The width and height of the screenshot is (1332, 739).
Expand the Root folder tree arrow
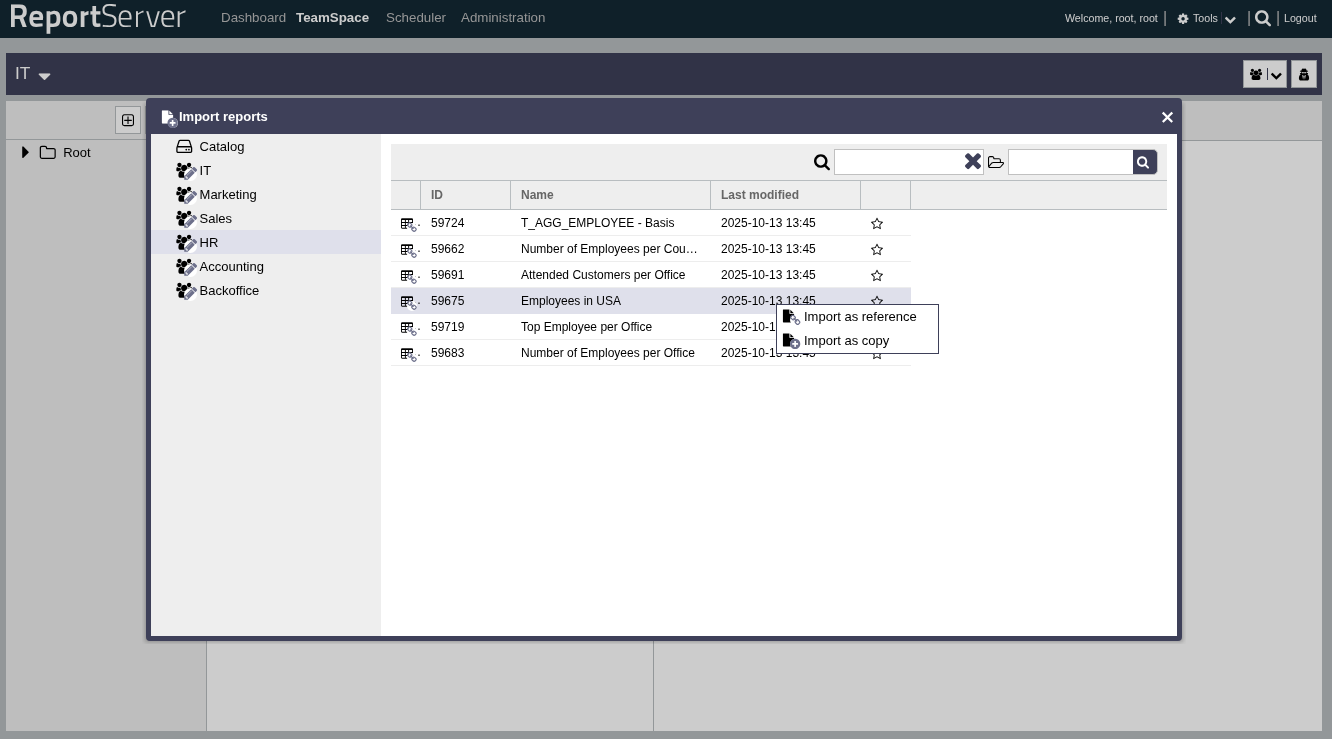25,153
